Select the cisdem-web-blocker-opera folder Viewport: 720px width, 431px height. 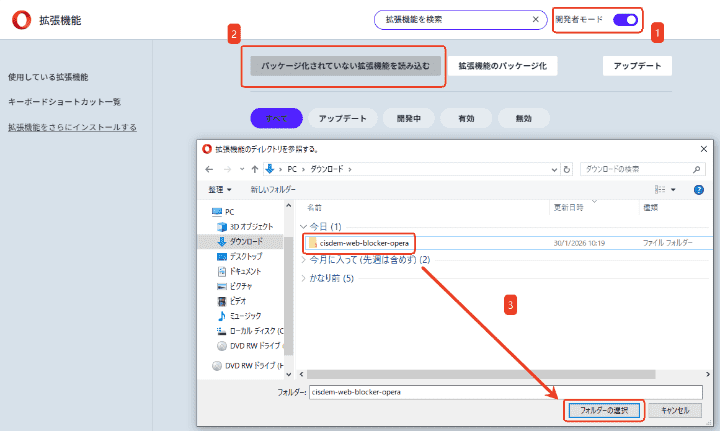(x=364, y=243)
